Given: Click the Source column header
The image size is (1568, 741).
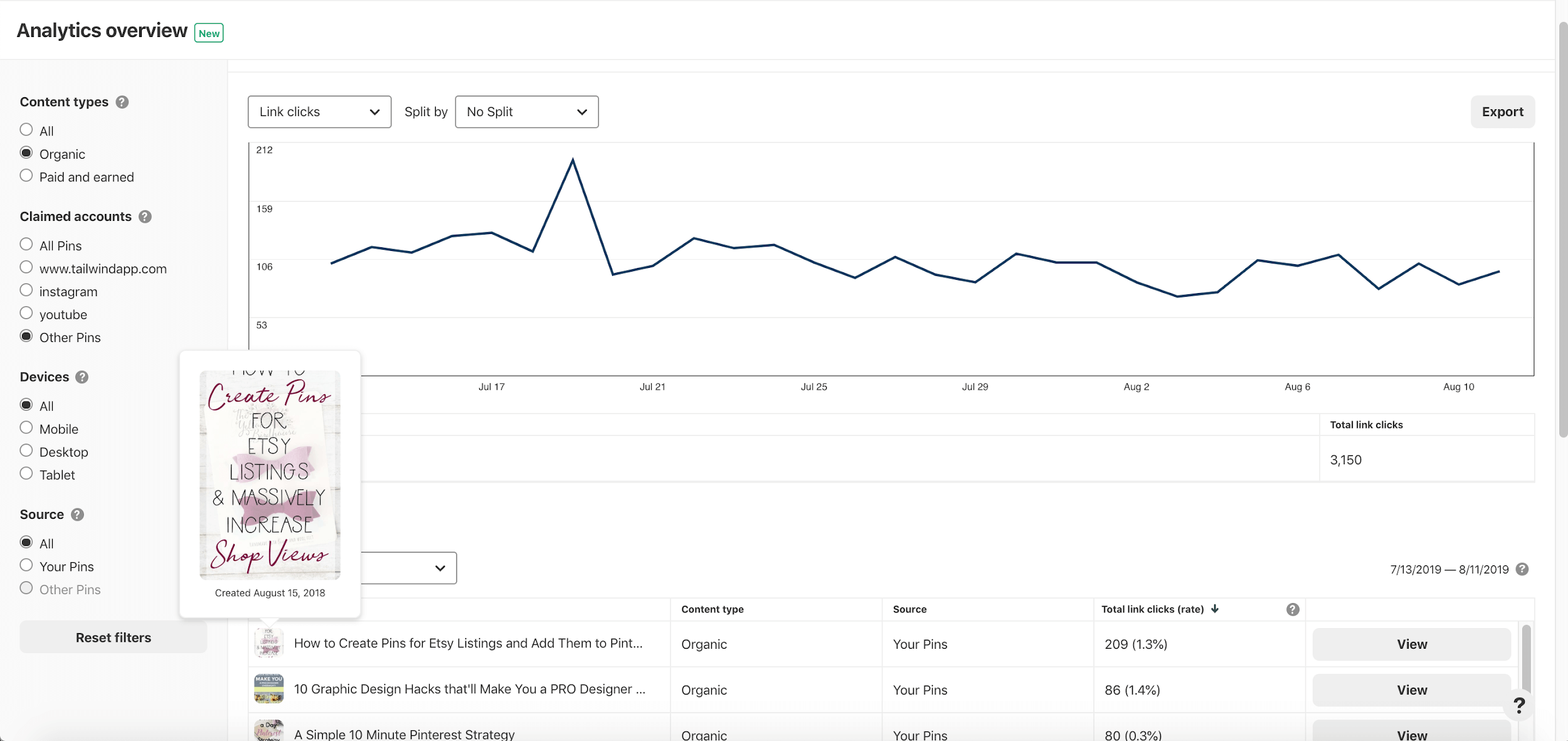Looking at the screenshot, I should click(909, 609).
